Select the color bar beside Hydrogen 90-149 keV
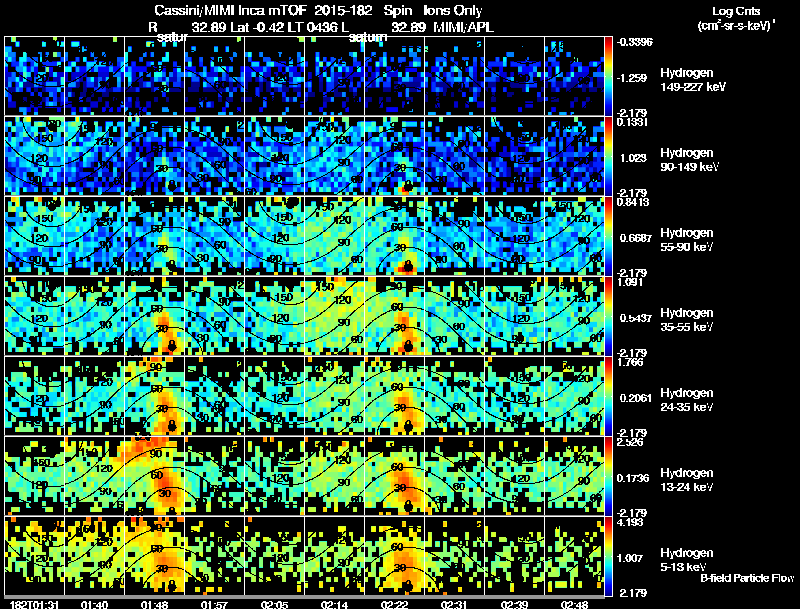 pos(608,156)
